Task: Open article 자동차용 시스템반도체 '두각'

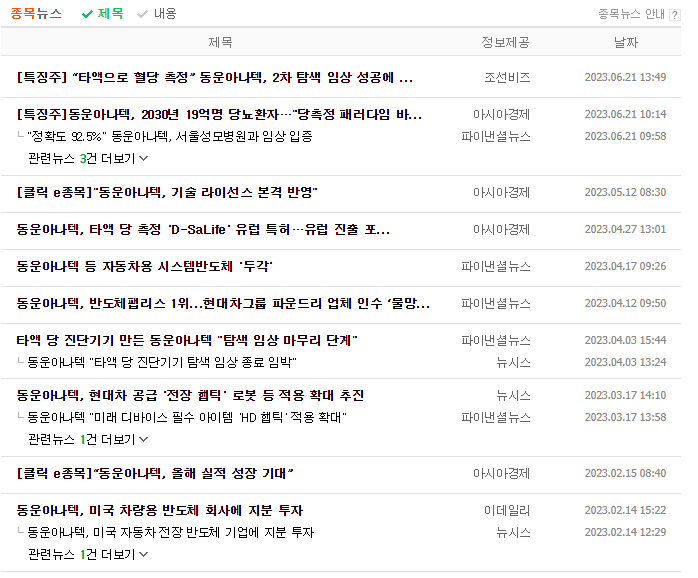Action: [144, 266]
